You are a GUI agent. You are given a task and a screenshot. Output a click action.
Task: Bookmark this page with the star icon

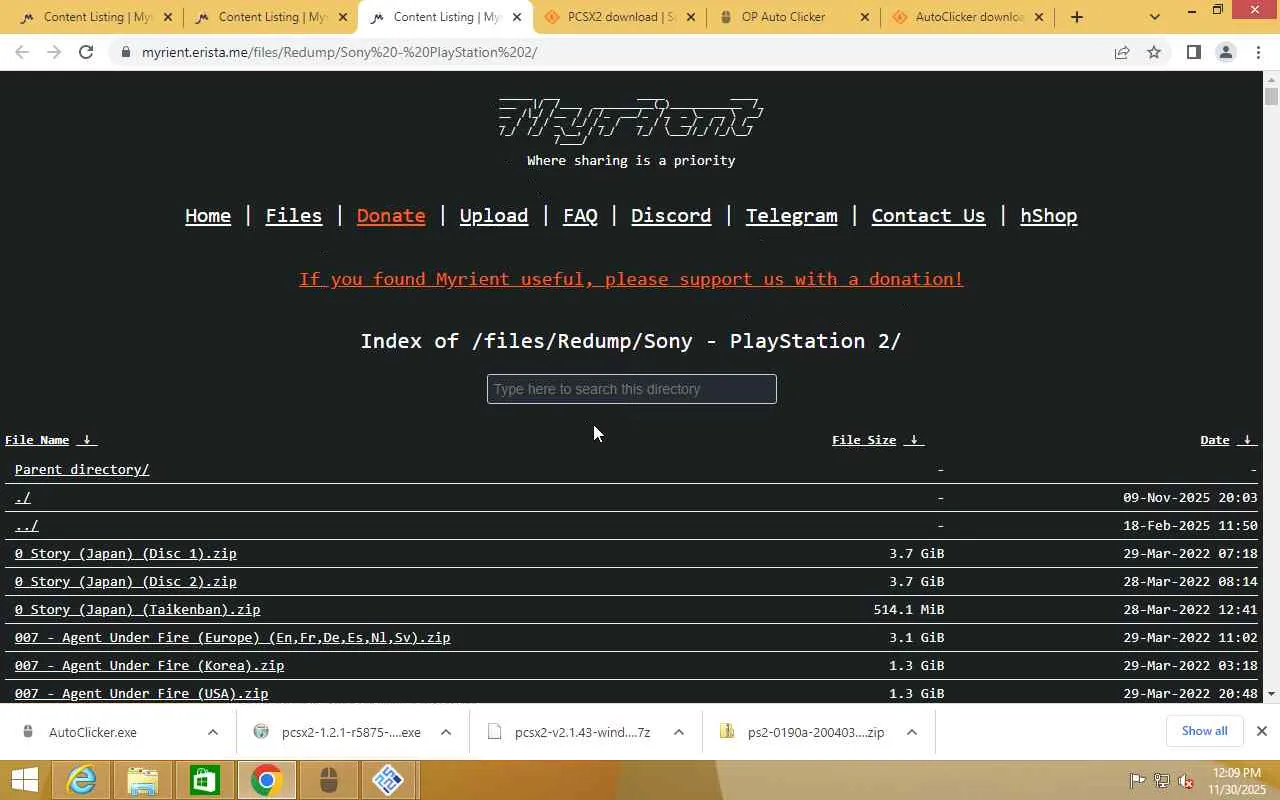click(1154, 52)
